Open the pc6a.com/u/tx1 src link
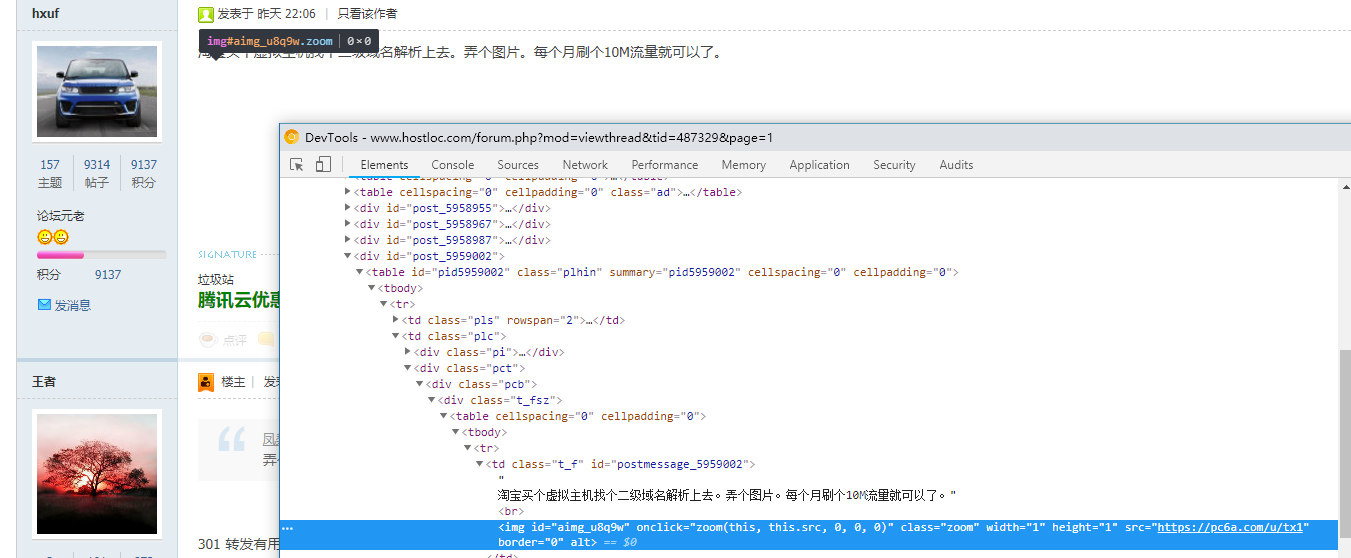The width and height of the screenshot is (1351, 558). (x=1230, y=527)
